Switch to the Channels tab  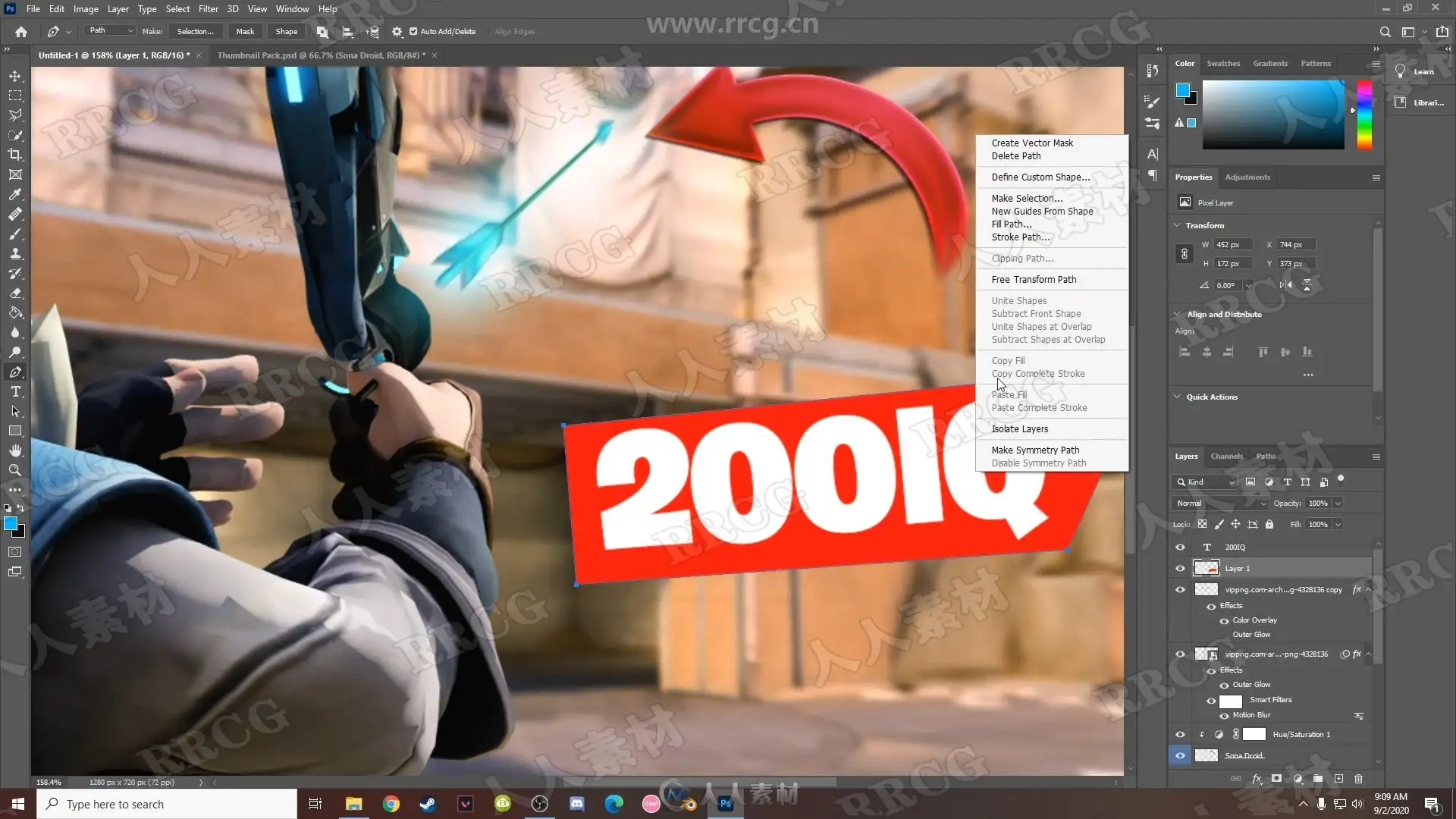1226,457
